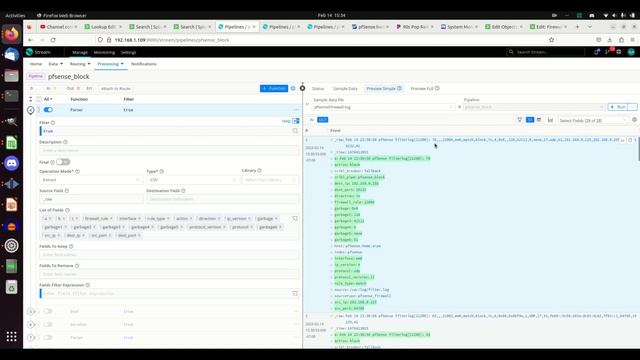Screen dimensions: 640x360
Task: Expand the Filter expression editor icon
Action: [x=295, y=131]
